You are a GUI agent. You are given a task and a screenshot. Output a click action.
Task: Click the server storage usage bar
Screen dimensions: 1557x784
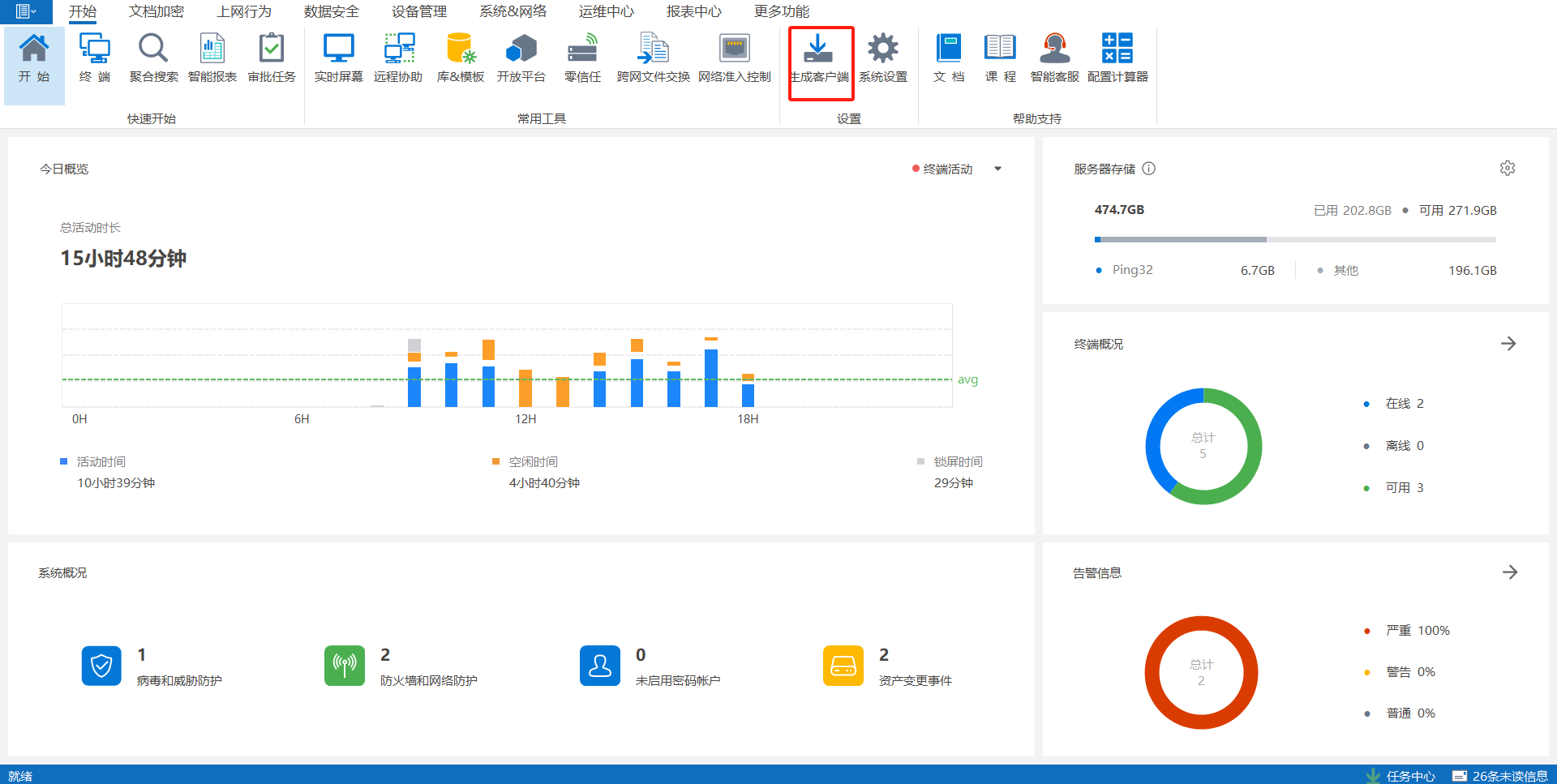1295,239
